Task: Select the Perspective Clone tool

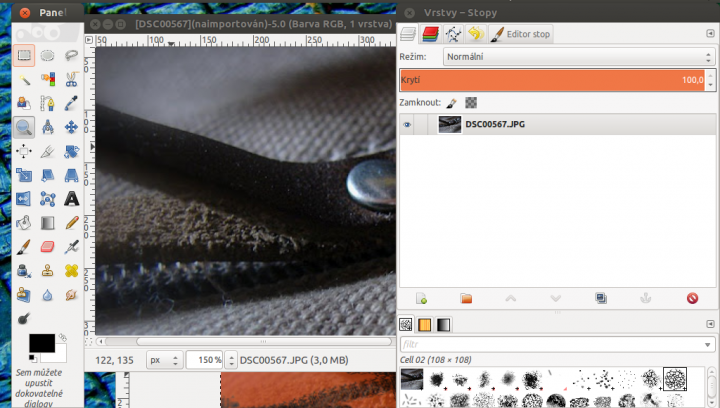Action: [24, 295]
